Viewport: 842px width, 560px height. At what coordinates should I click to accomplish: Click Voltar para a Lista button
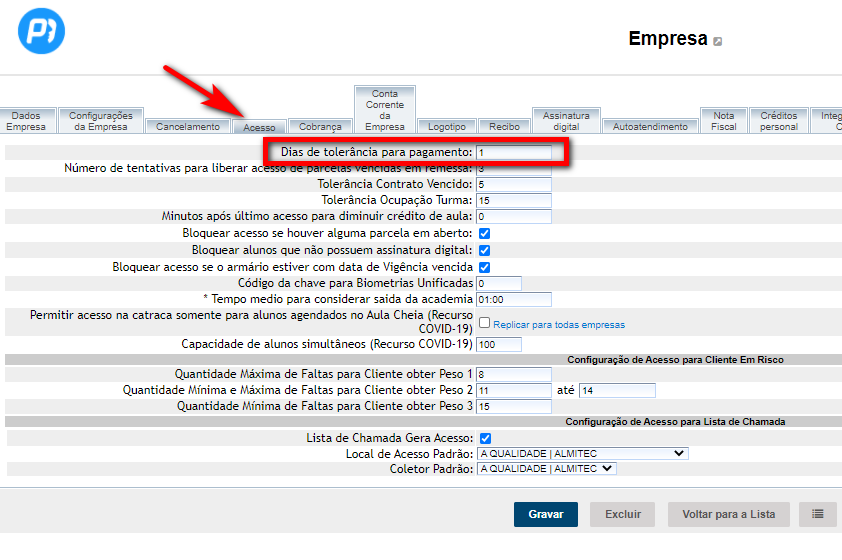(728, 514)
